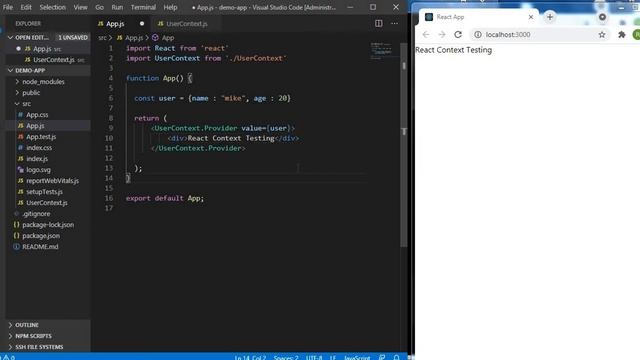Open UserContext.js in src folder
This screenshot has height=360, width=640.
tap(47, 203)
